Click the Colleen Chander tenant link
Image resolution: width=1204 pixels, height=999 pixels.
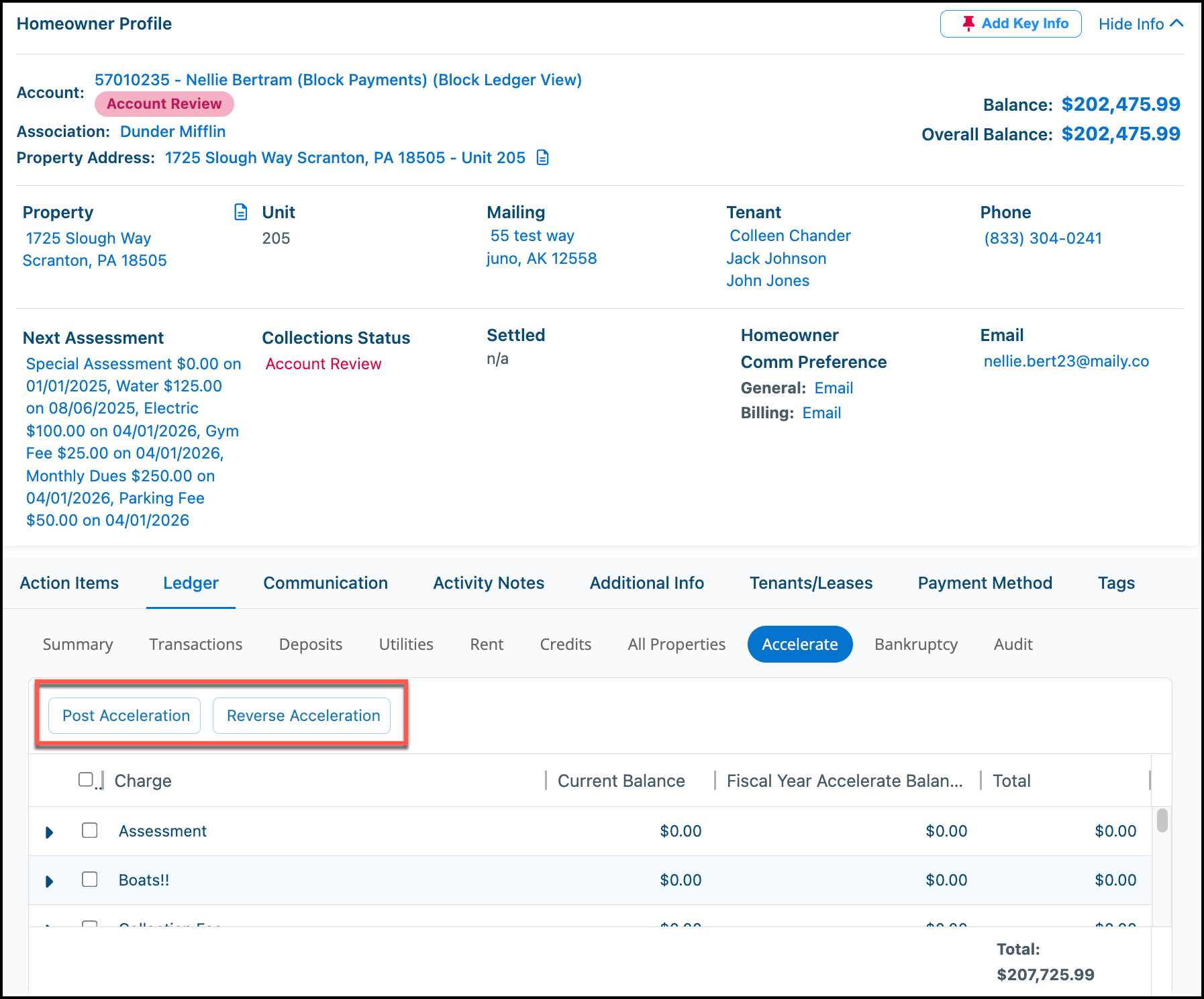pos(790,236)
